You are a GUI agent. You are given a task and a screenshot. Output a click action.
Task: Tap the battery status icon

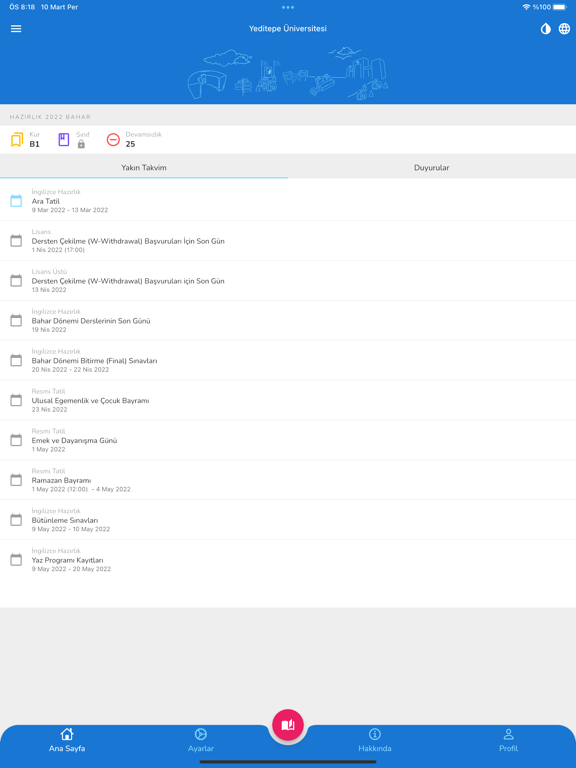[x=560, y=7]
